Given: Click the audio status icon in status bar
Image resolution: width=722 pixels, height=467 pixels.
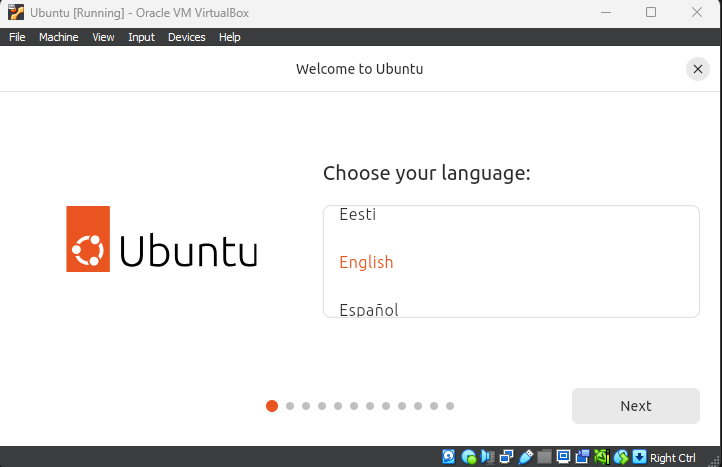Looking at the screenshot, I should coord(488,457).
